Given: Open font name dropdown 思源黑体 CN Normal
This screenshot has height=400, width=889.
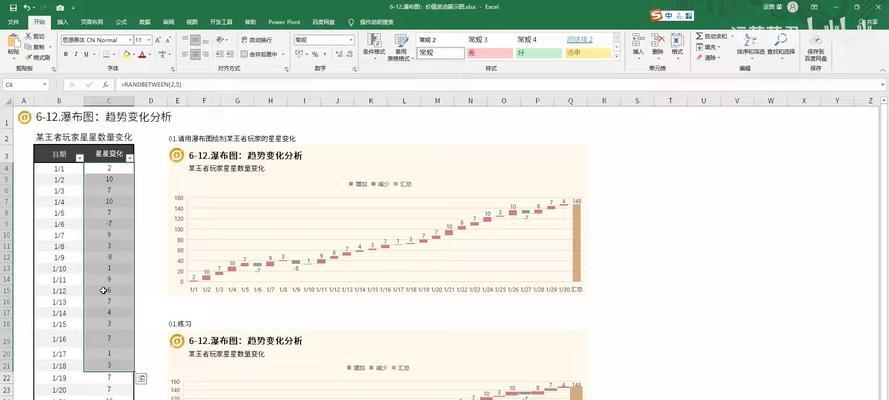Looking at the screenshot, I should point(129,40).
